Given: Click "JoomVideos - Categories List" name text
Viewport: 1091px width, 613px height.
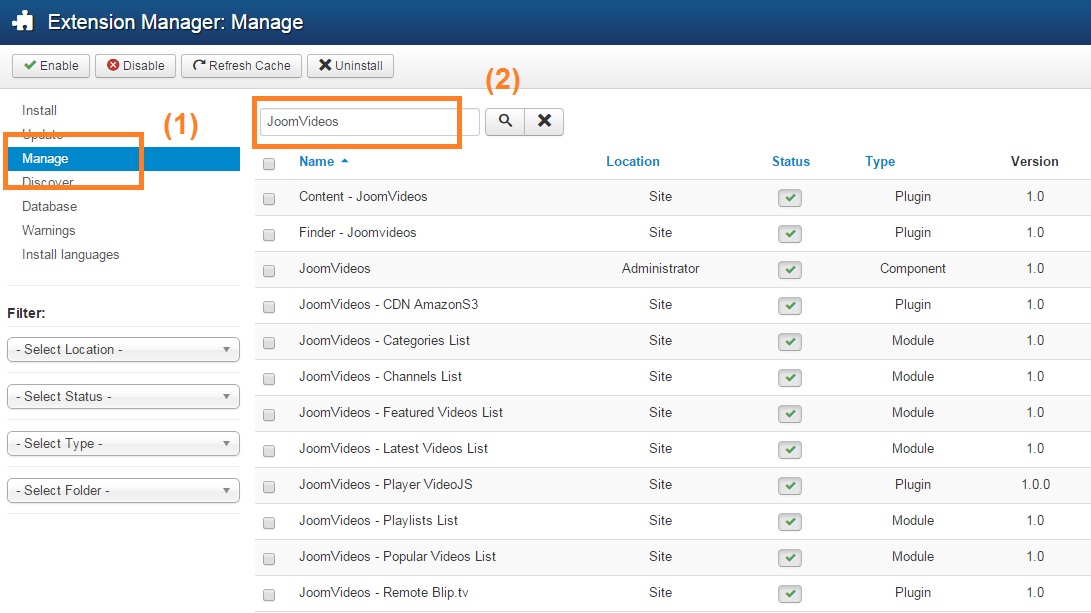Looking at the screenshot, I should coord(384,340).
